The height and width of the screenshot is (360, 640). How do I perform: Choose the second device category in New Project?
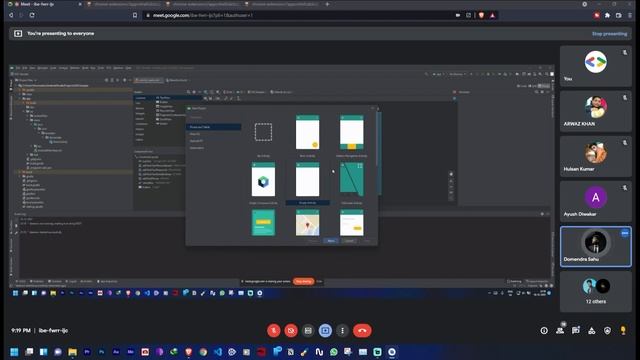(213, 134)
